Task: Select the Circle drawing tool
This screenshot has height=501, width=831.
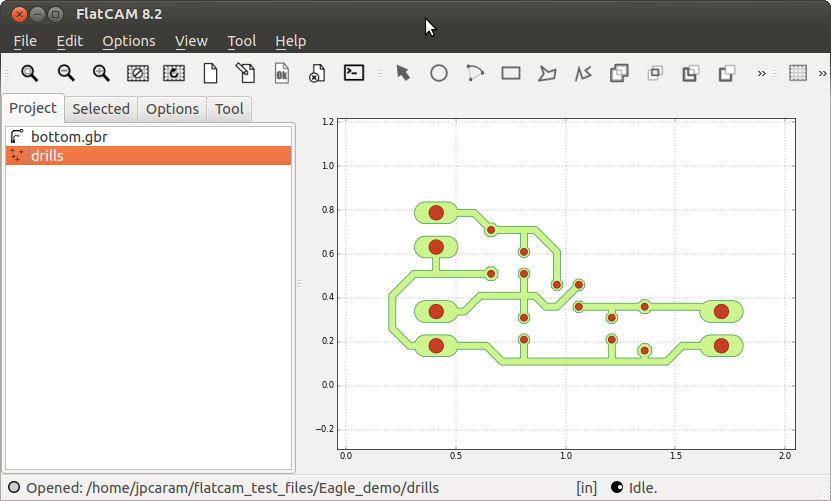Action: pyautogui.click(x=438, y=73)
